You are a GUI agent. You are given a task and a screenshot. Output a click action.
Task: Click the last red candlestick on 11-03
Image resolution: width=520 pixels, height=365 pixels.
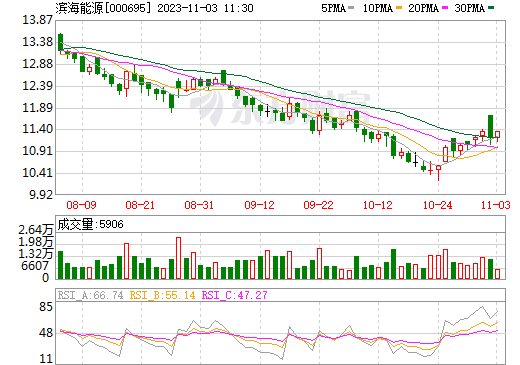pyautogui.click(x=497, y=135)
